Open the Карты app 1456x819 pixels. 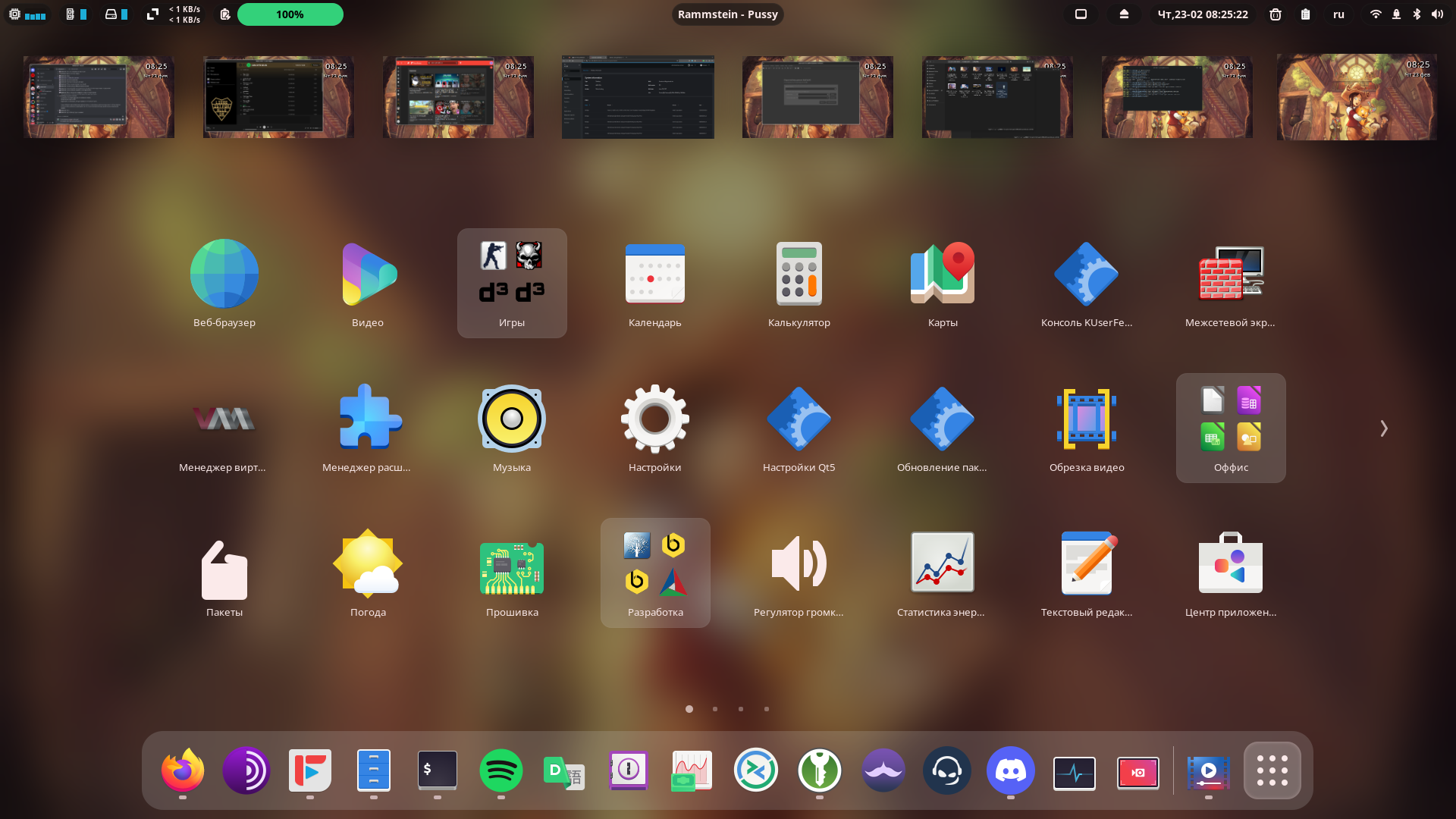943,283
